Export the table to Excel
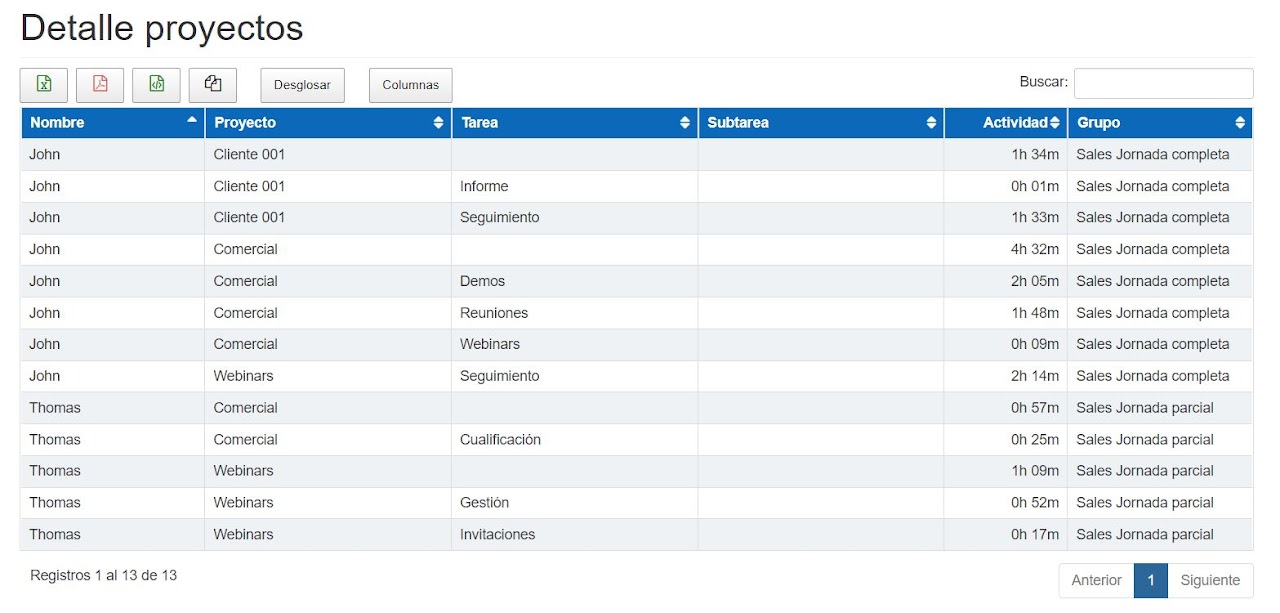The height and width of the screenshot is (613, 1280). pos(44,85)
